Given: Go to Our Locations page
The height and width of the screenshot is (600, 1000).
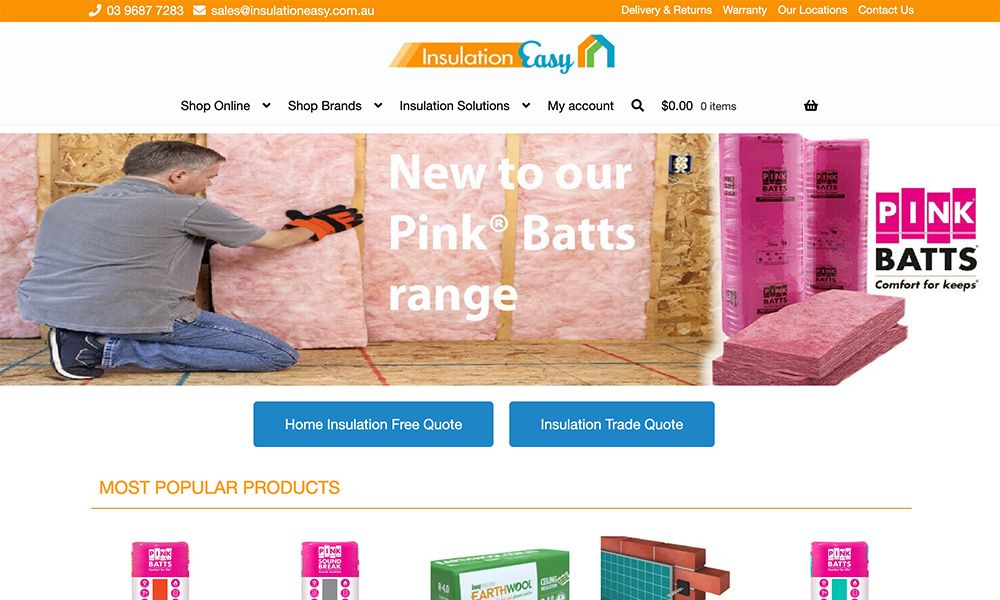Looking at the screenshot, I should (812, 10).
